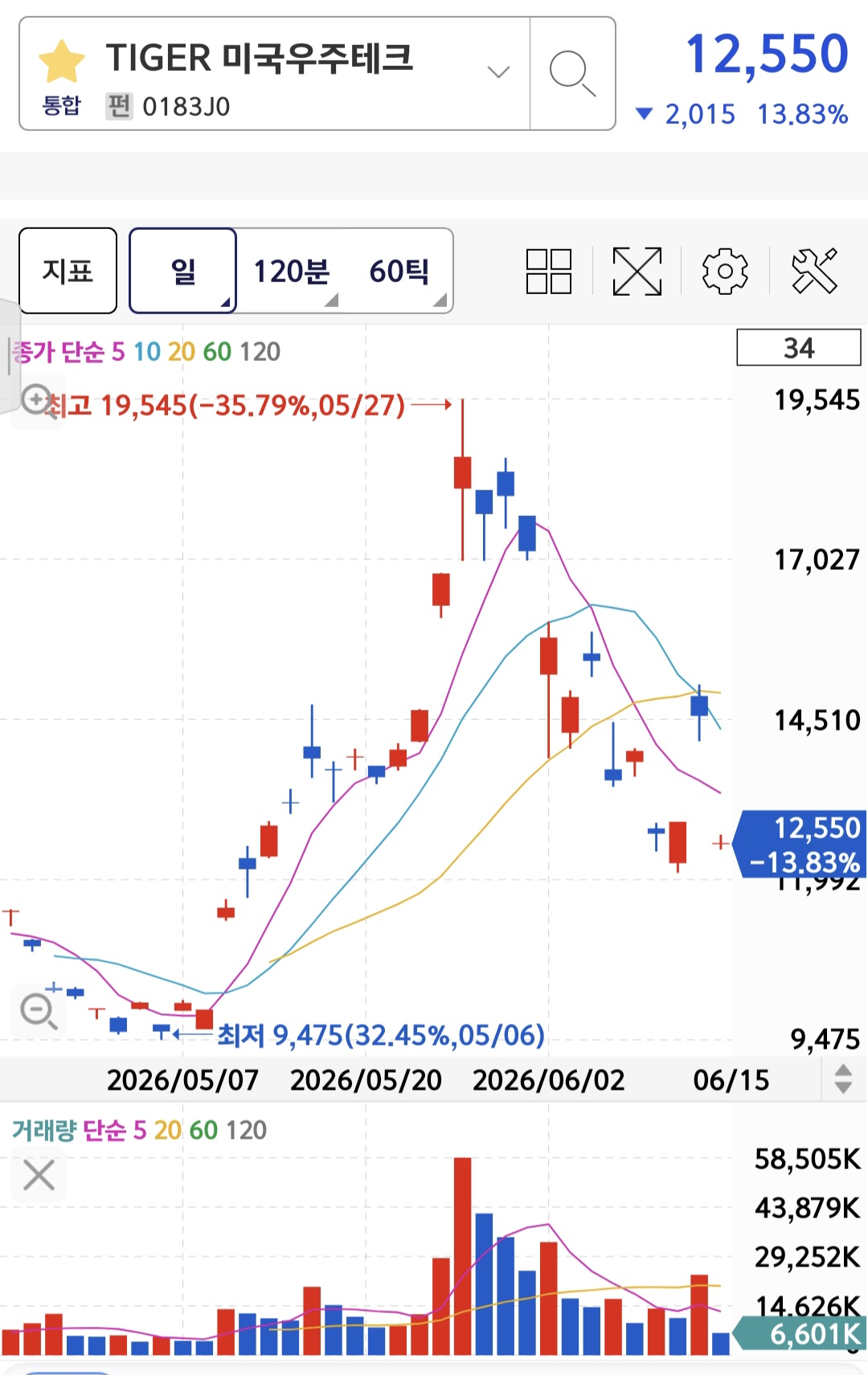Tap the 2,015 price change value
The image size is (868, 1375).
(x=700, y=114)
